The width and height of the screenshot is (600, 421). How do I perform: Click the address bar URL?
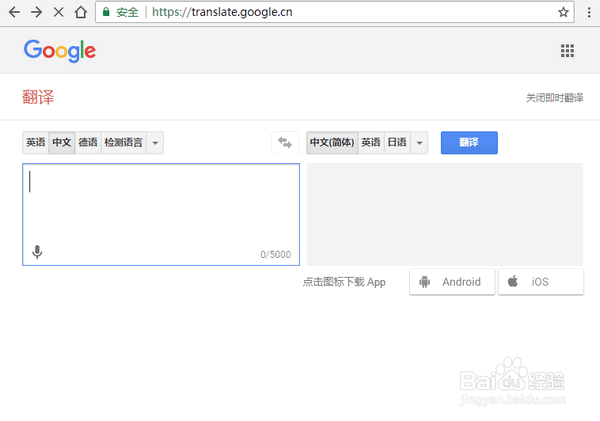(x=222, y=12)
